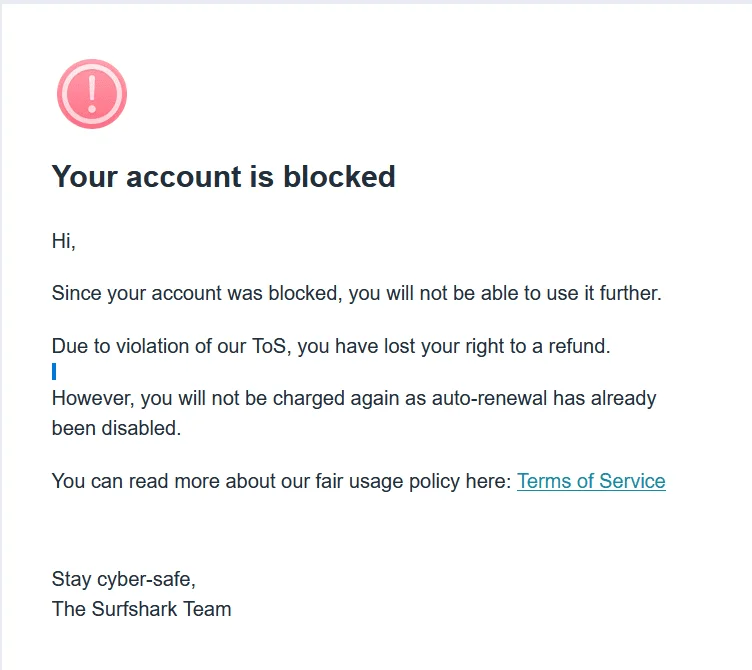752x670 pixels.
Task: Click the 'Your account is blocked' heading
Action: coord(223,176)
